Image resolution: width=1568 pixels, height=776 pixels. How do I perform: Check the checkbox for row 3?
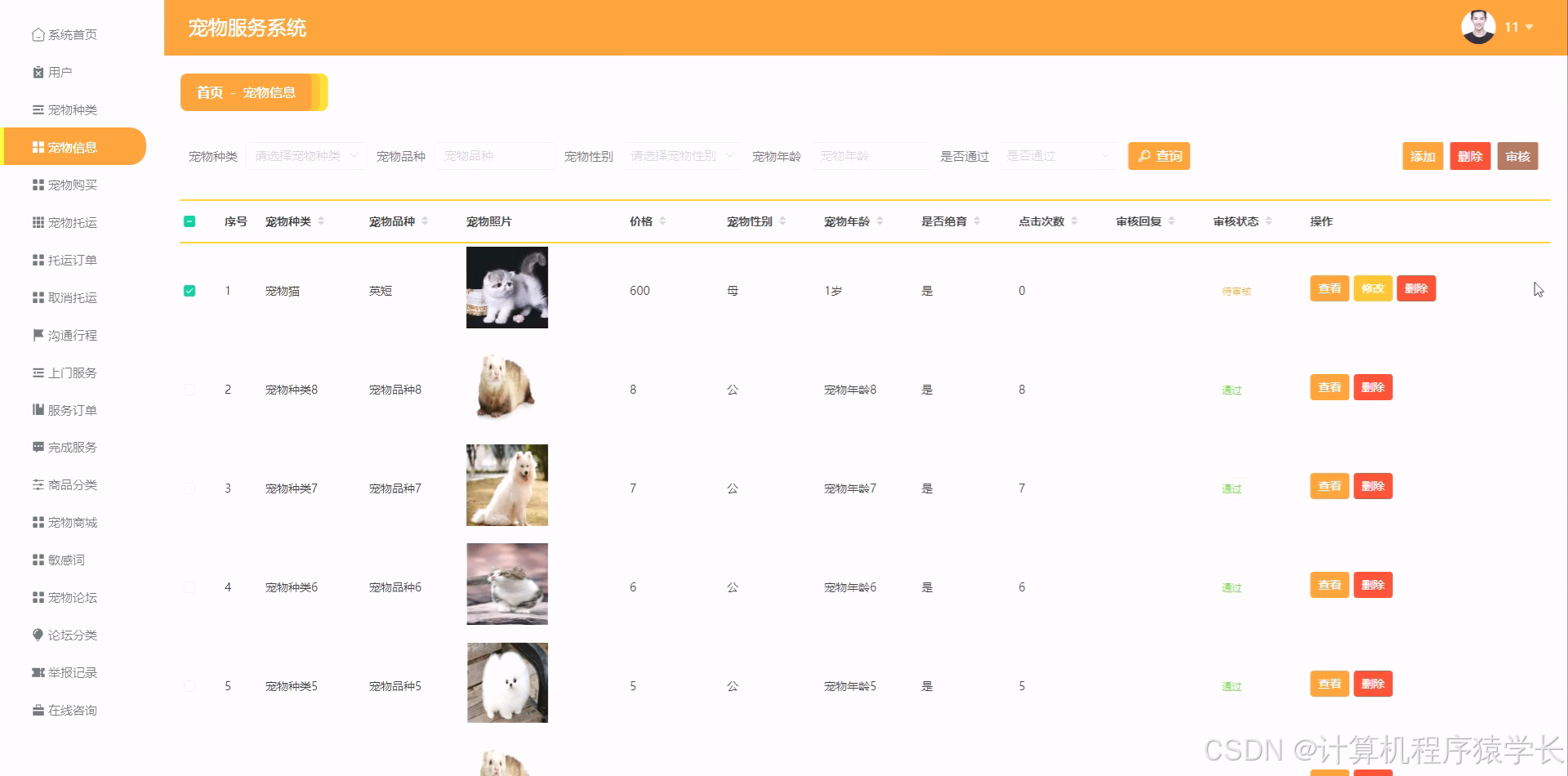(189, 488)
